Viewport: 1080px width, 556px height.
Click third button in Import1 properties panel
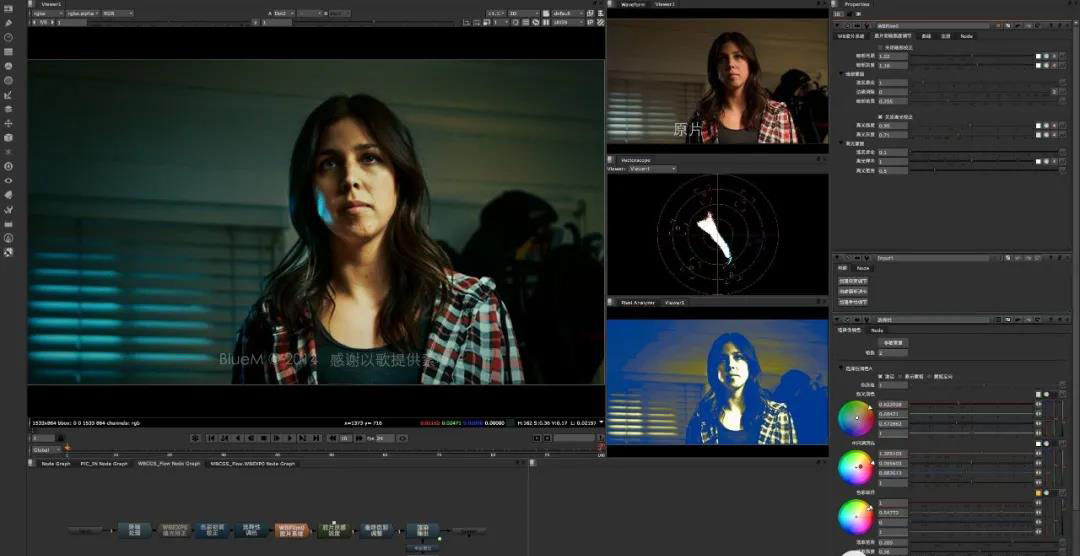tap(853, 302)
